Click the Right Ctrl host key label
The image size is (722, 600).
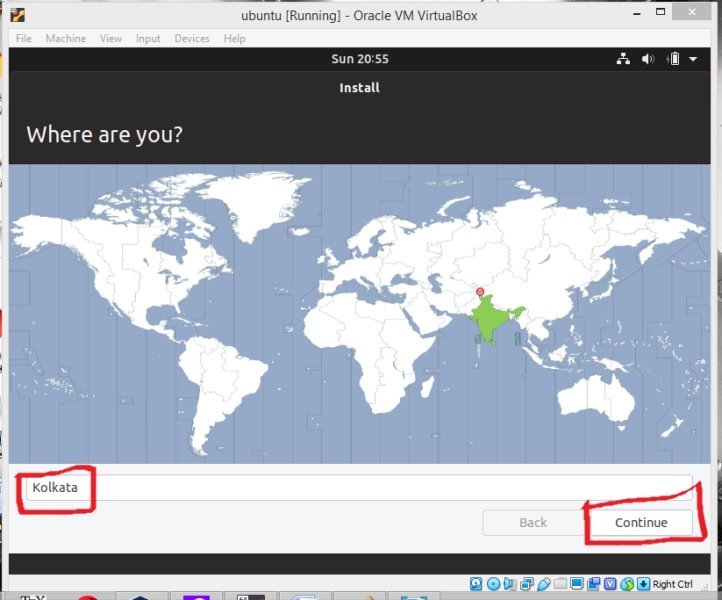click(x=672, y=584)
